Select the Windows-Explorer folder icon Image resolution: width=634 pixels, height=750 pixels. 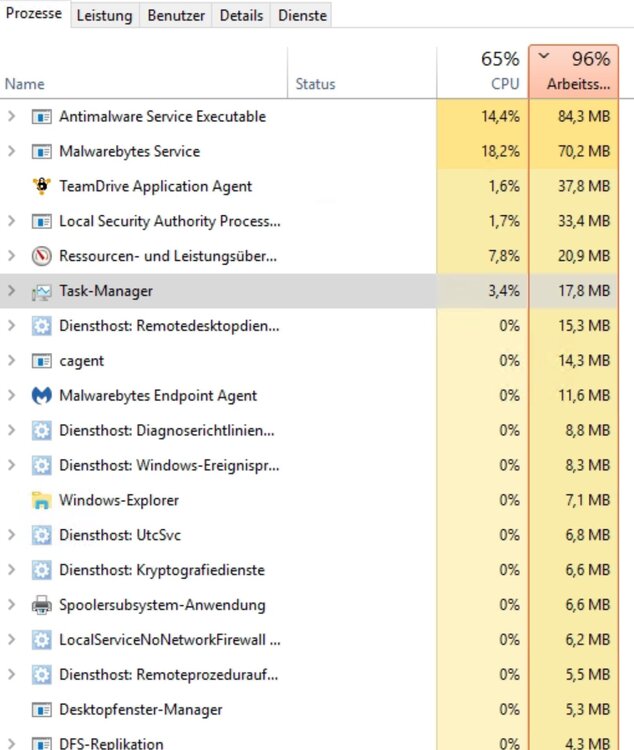click(41, 500)
